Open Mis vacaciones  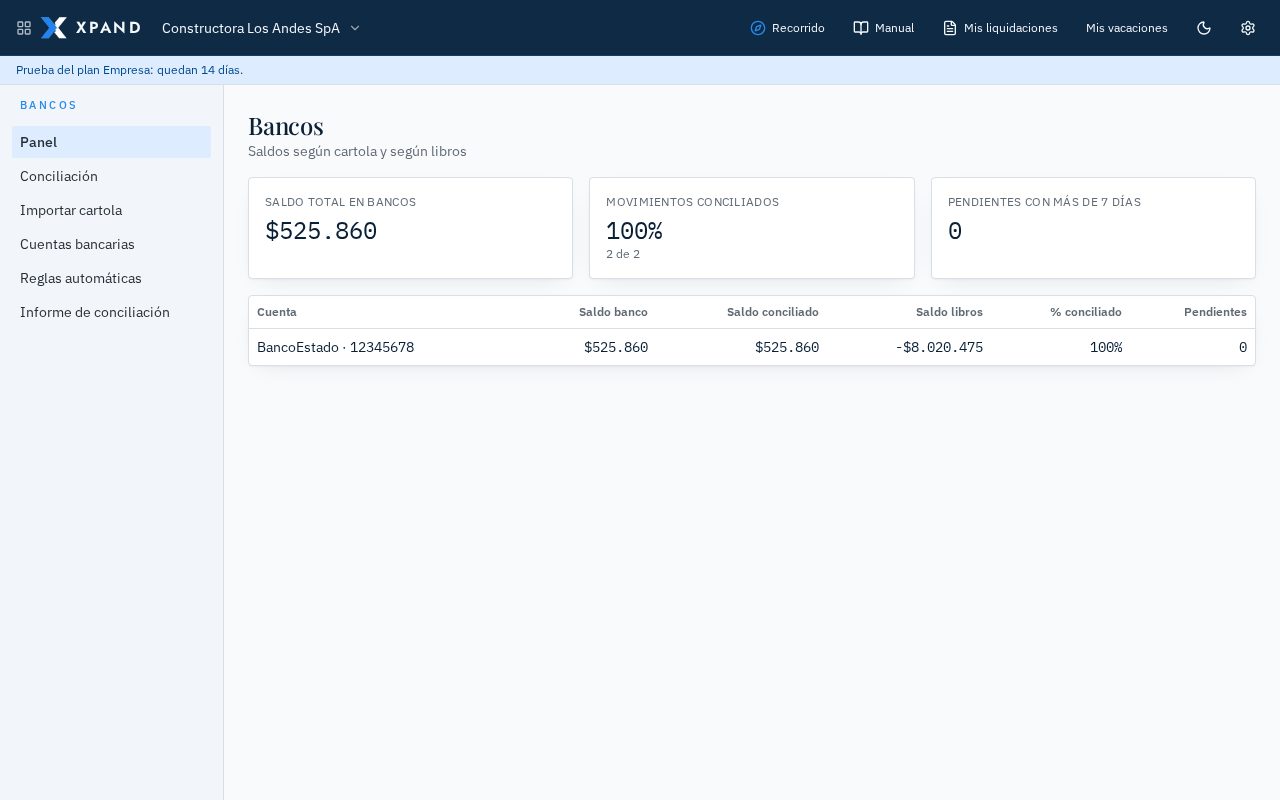coord(1127,28)
